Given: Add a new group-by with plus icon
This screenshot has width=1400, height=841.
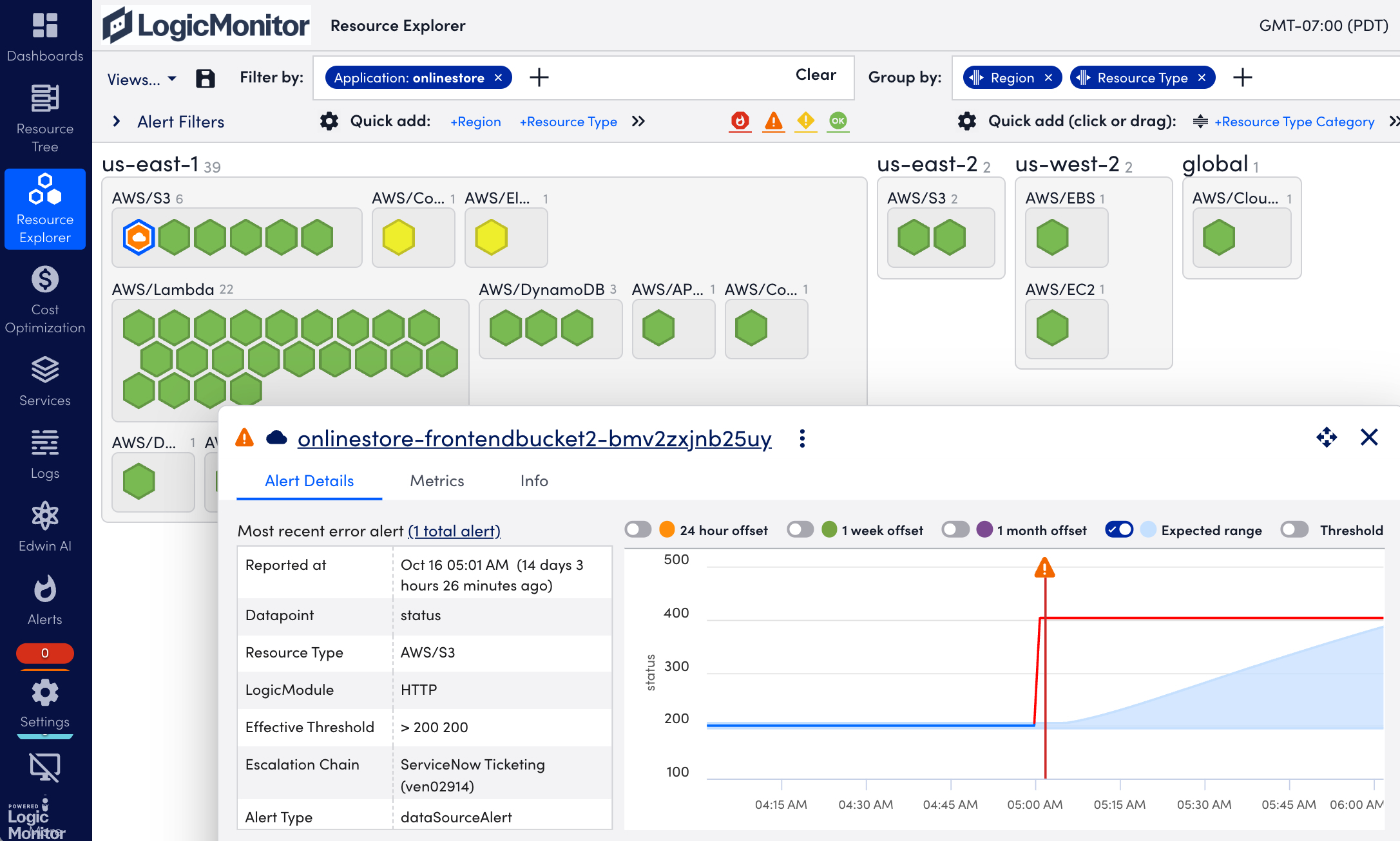Looking at the screenshot, I should point(1243,78).
